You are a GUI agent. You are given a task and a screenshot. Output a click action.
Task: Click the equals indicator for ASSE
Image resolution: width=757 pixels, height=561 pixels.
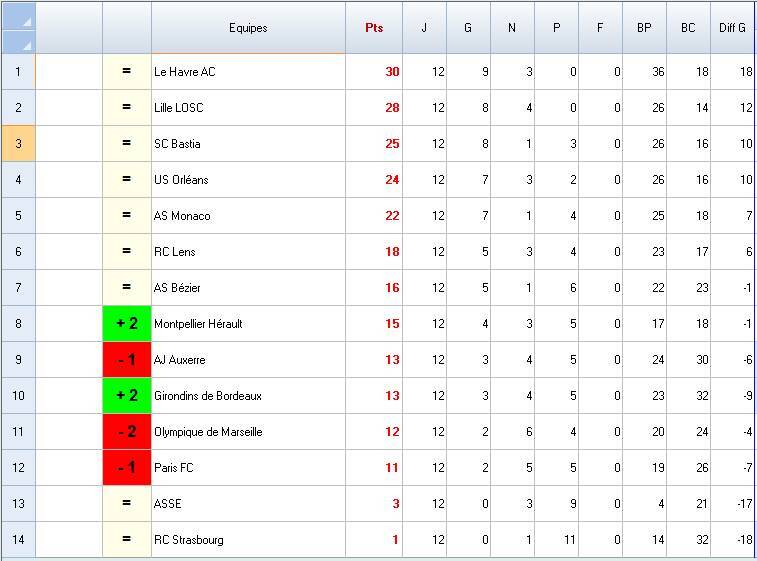click(127, 504)
